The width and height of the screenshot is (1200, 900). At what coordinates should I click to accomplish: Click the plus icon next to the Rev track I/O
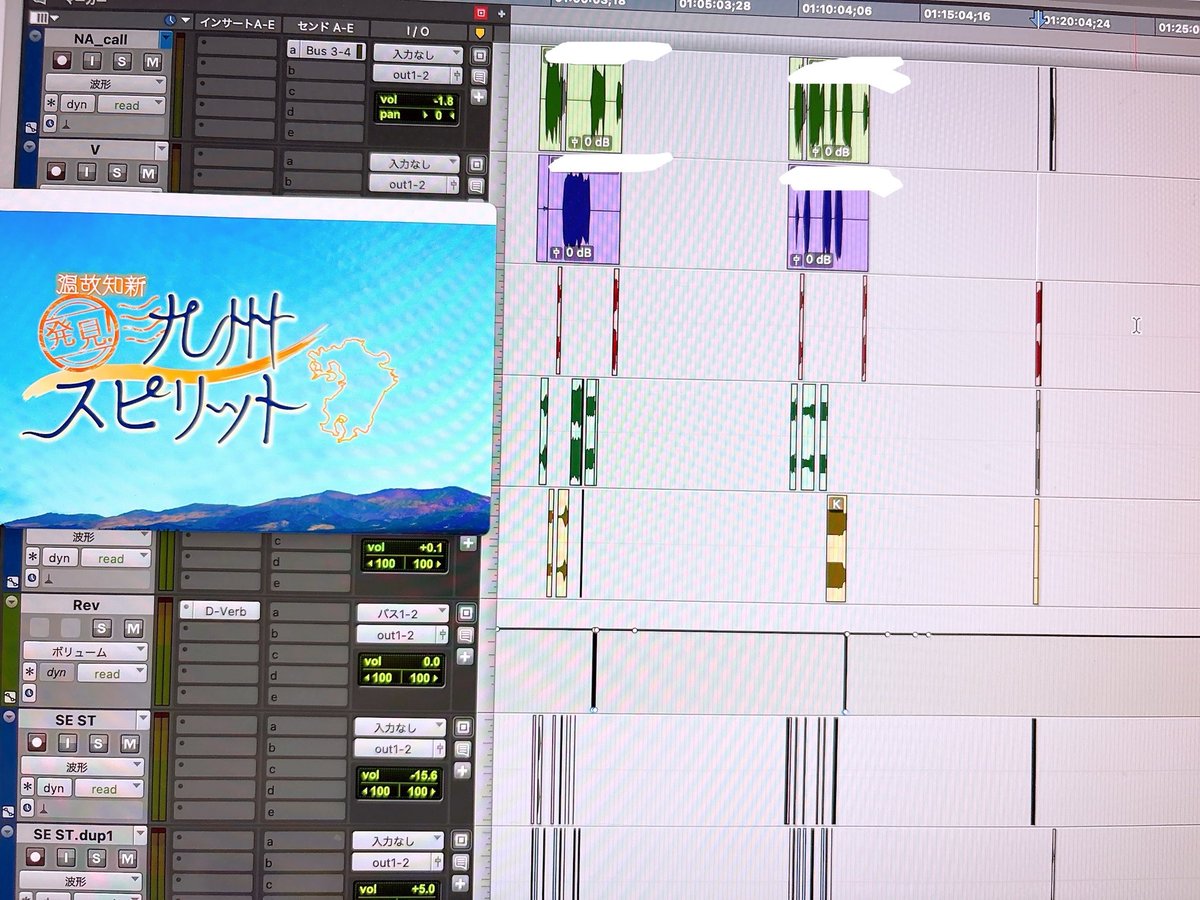[x=465, y=657]
